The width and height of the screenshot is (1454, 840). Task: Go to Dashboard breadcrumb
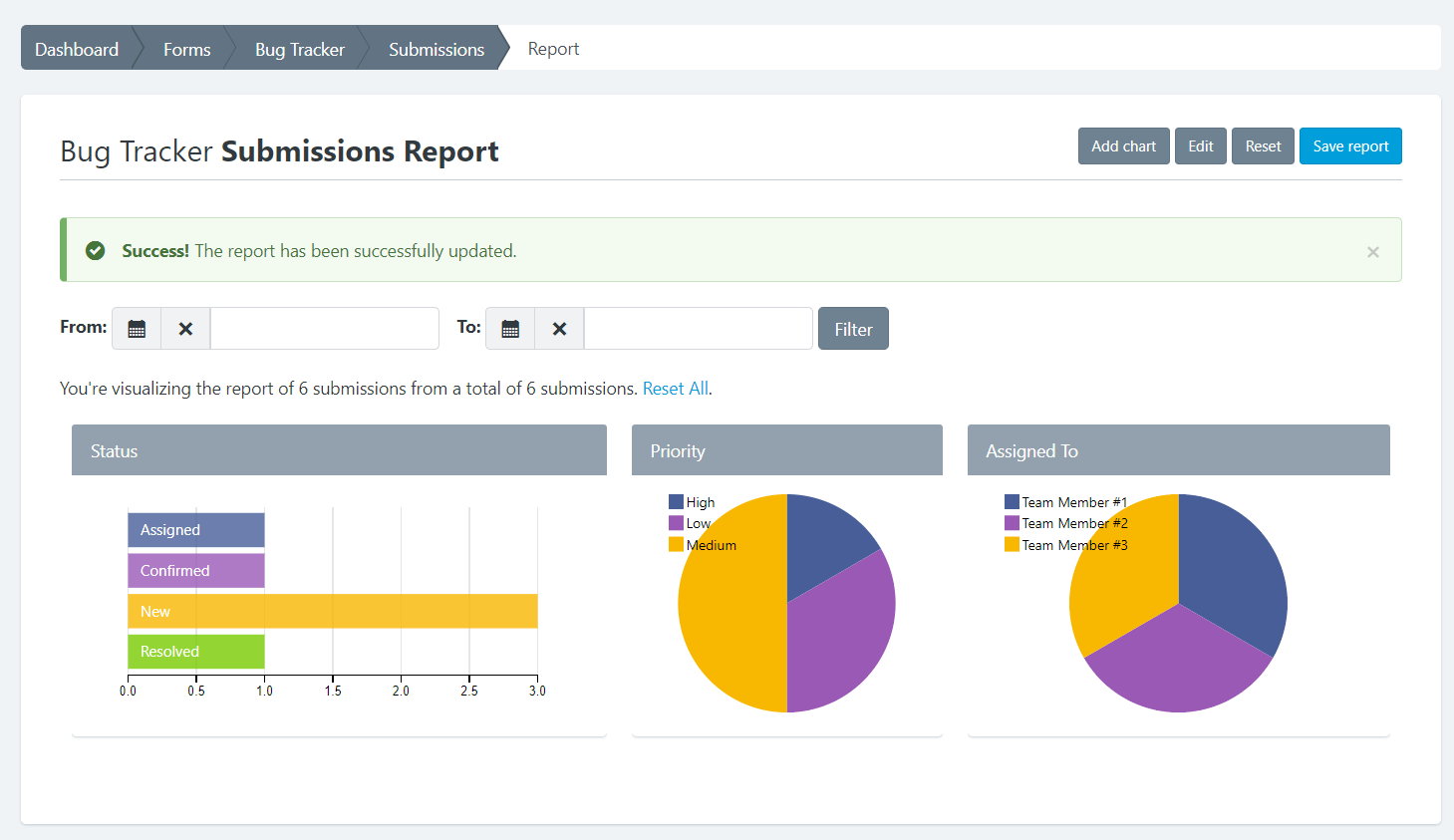[77, 49]
